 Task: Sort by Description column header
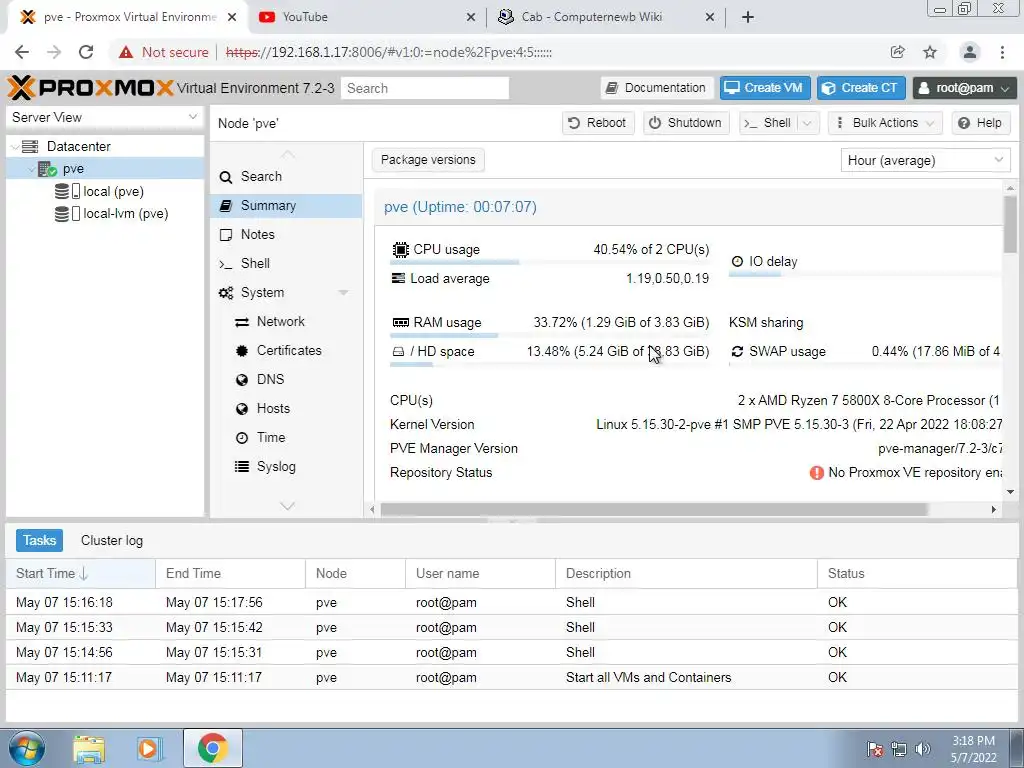(x=686, y=573)
